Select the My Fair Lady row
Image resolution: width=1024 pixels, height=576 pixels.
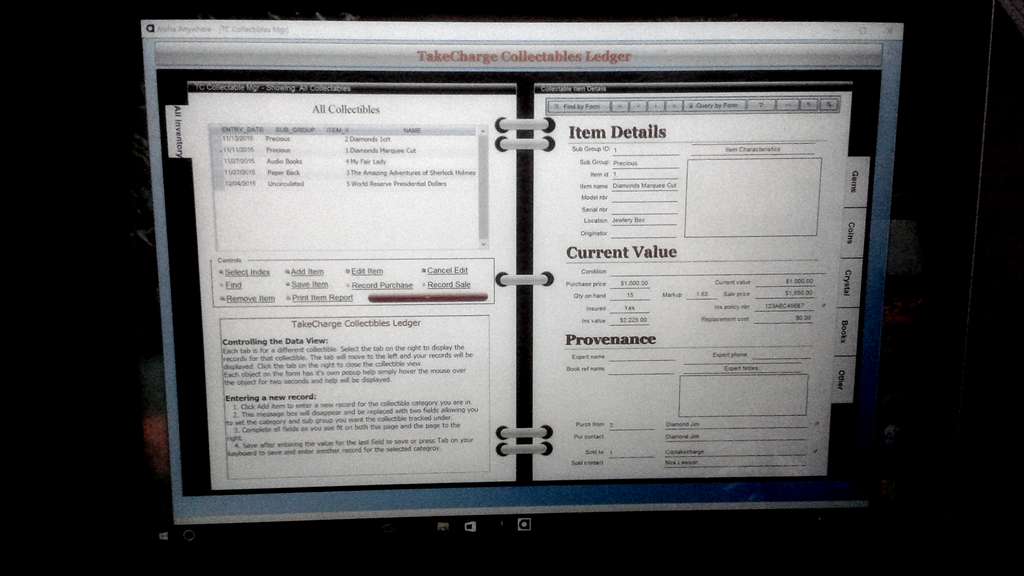366,161
